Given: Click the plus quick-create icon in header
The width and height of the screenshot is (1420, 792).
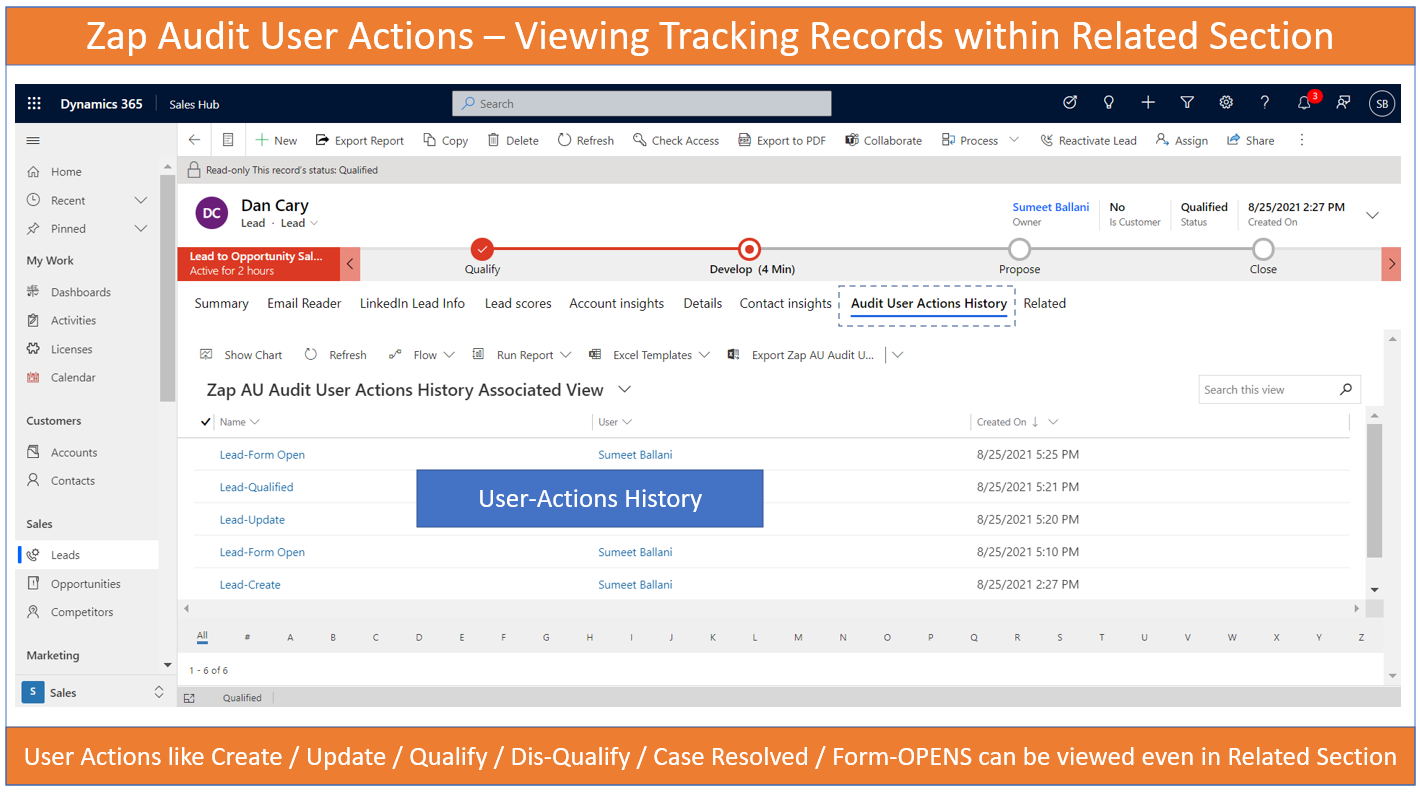Looking at the screenshot, I should tap(1148, 102).
